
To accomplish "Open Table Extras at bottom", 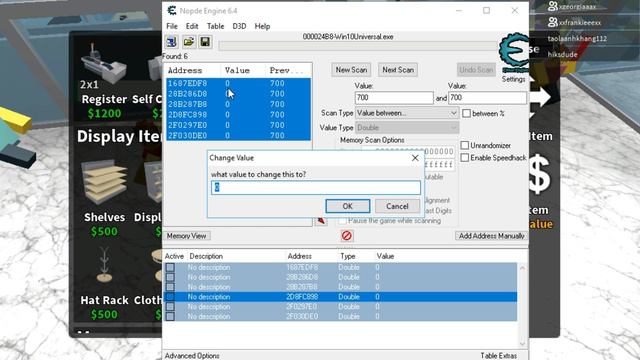I will pos(498,356).
